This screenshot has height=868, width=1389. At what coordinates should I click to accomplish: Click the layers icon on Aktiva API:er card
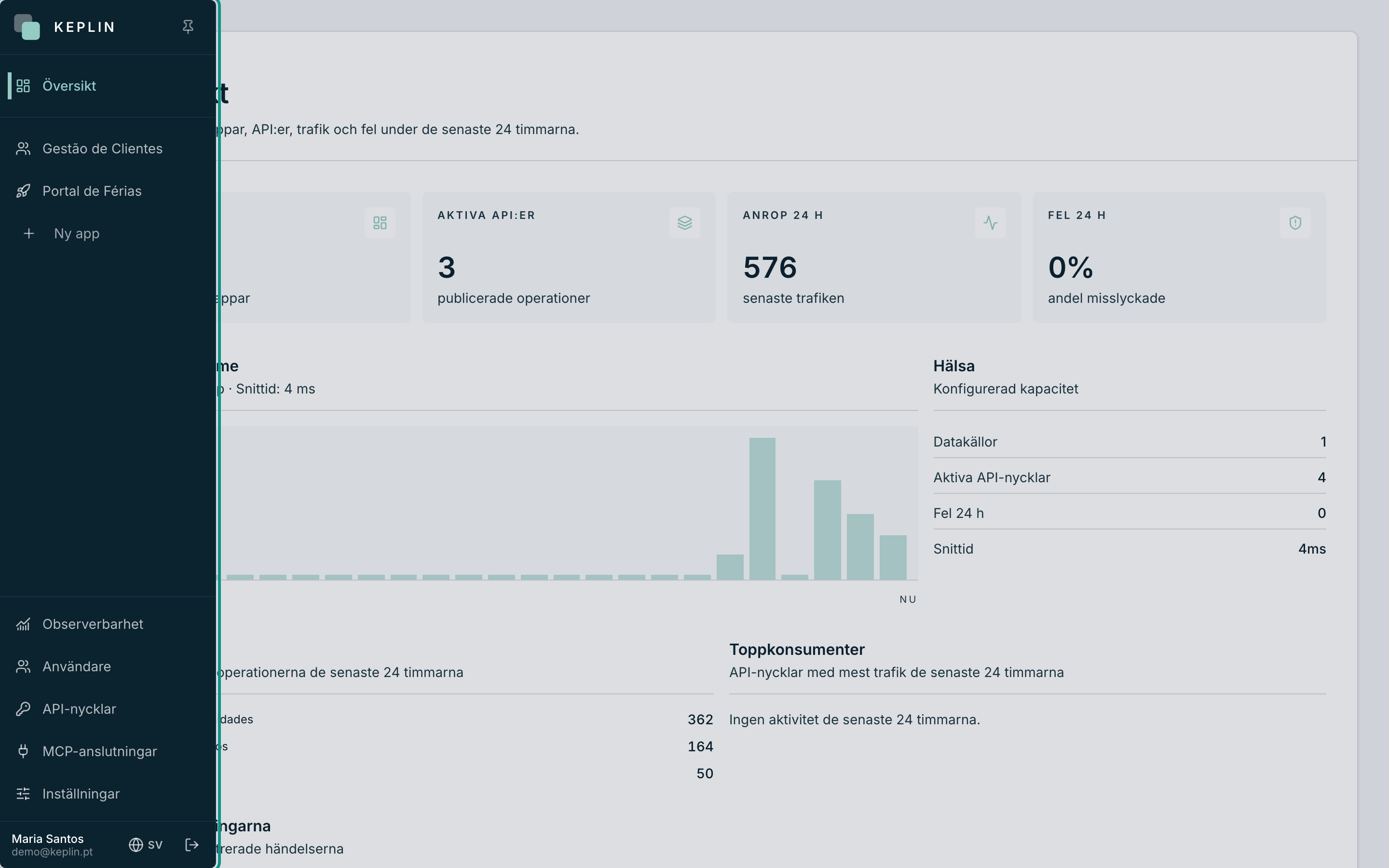(x=684, y=223)
